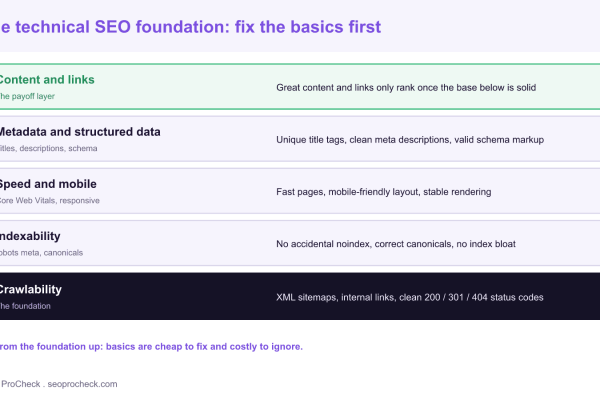Click 'ProCheck . seoprocheck.com' footer text
Image resolution: width=600 pixels, height=400 pixels.
point(59,384)
